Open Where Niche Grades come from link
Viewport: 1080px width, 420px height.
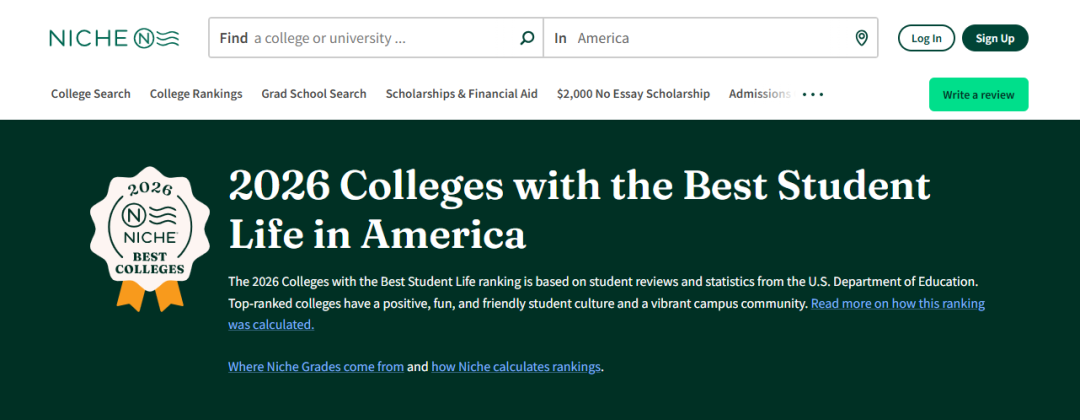316,366
